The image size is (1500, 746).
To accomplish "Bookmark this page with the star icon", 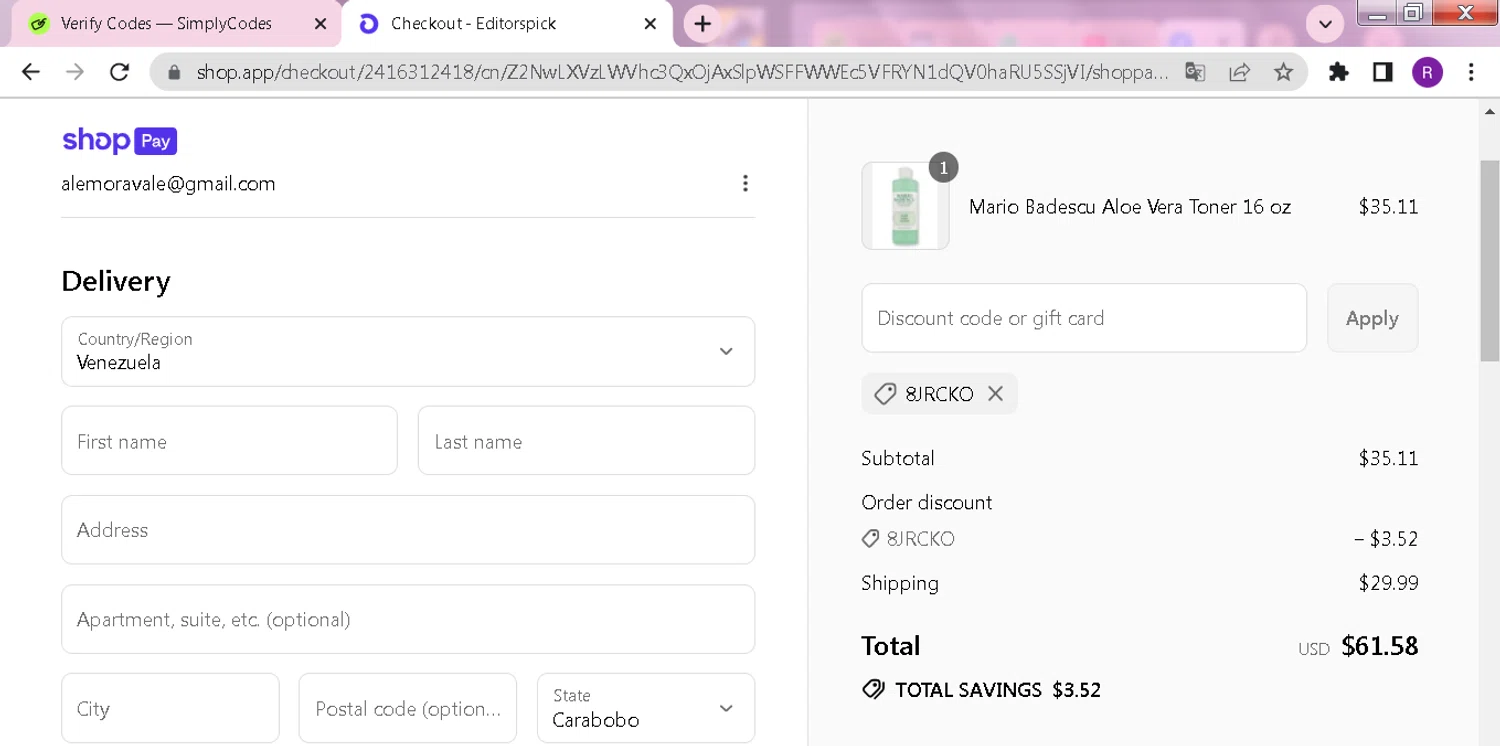I will coord(1283,72).
